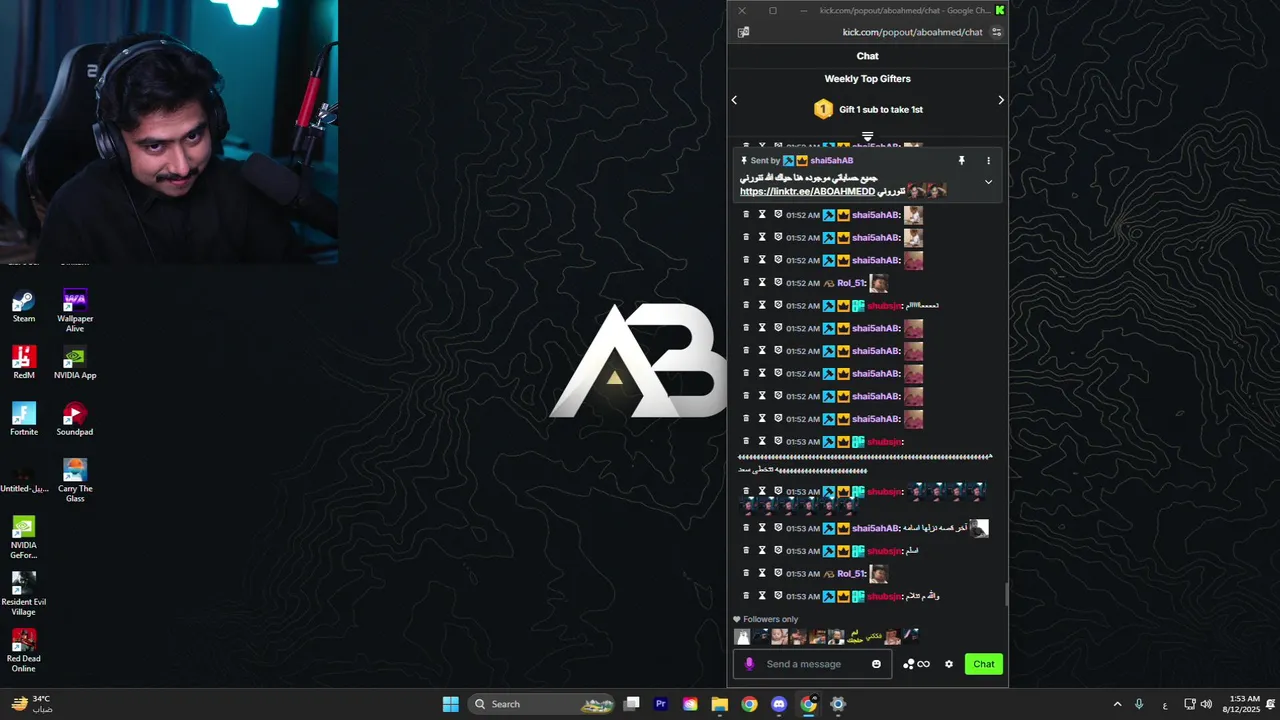The width and height of the screenshot is (1280, 720).
Task: Open Discord from taskbar
Action: (779, 704)
